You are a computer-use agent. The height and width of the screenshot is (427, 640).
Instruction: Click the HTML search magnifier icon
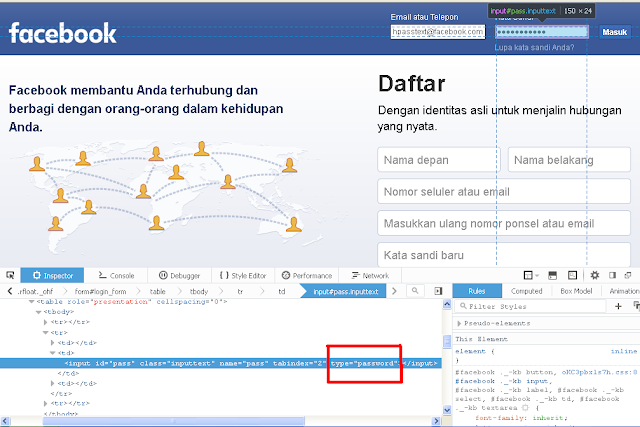pyautogui.click(x=415, y=291)
